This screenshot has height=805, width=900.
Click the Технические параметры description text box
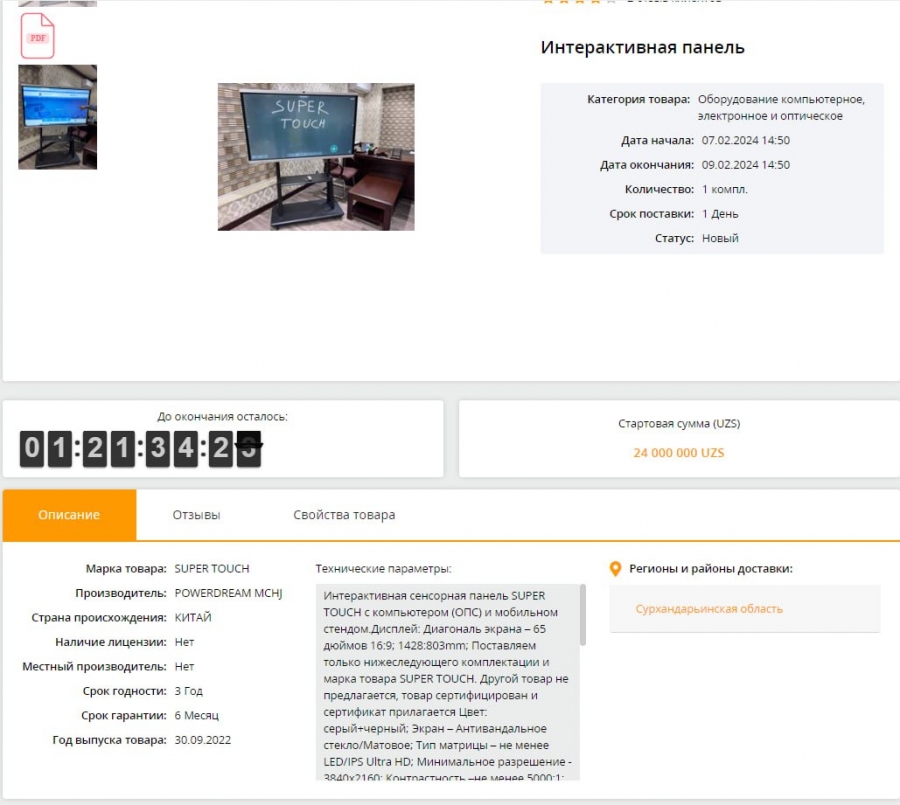447,682
